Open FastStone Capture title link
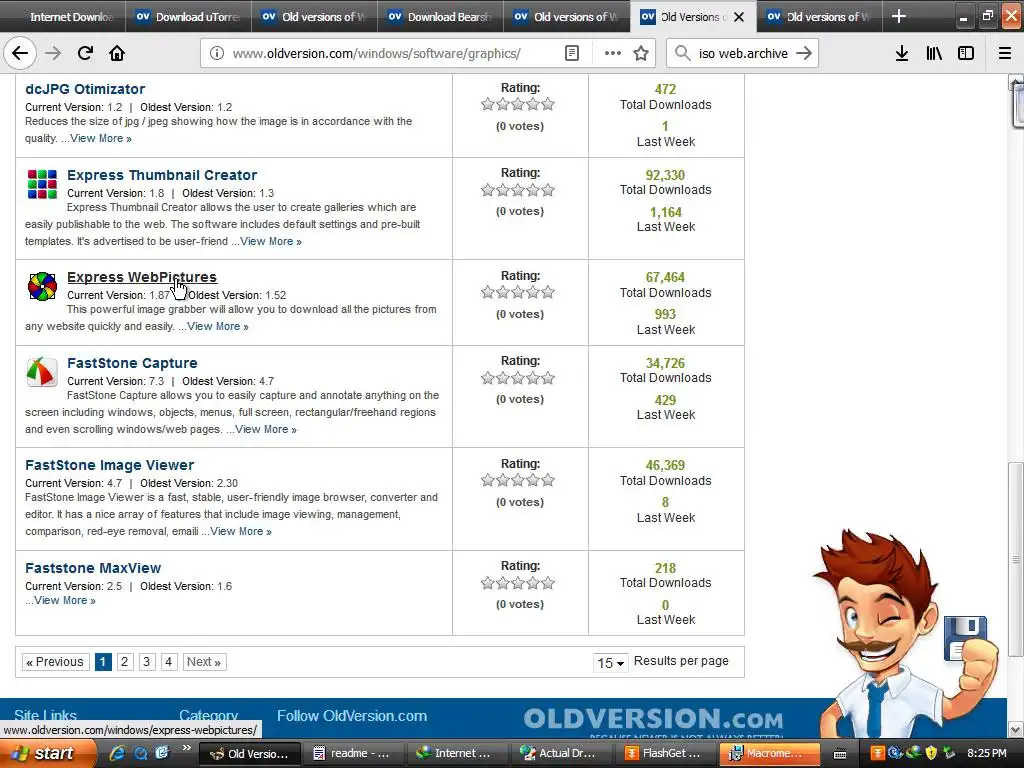Image resolution: width=1024 pixels, height=768 pixels. 132,363
